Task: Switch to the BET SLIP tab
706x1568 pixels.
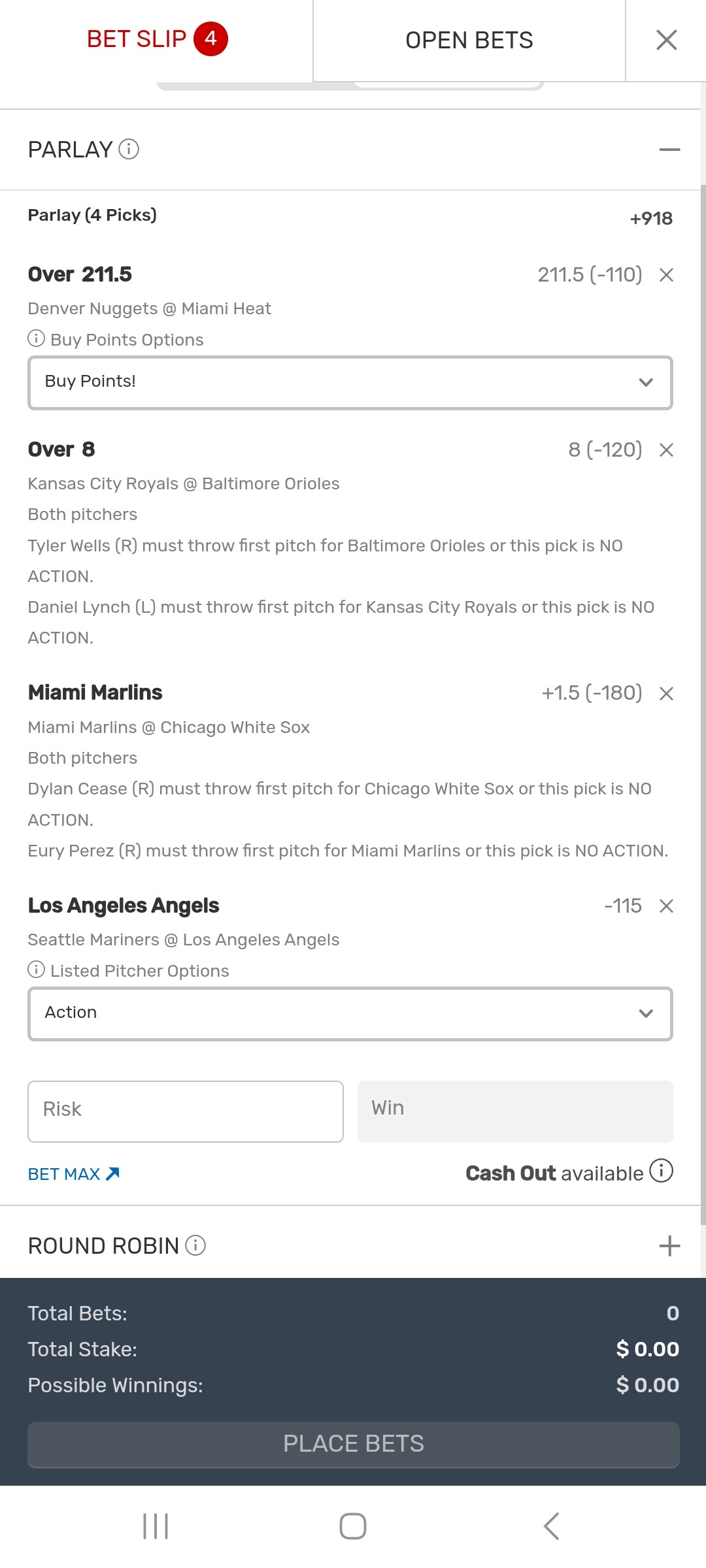Action: pos(157,40)
